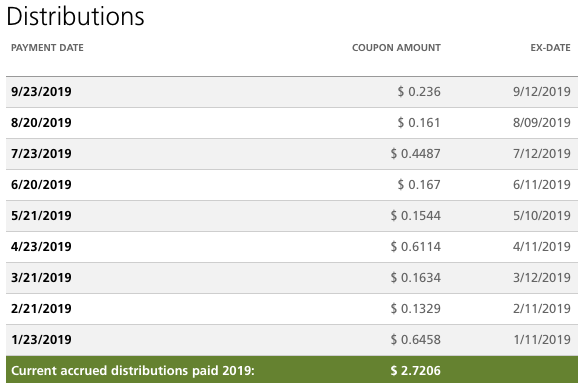Viewport: 578px width, 383px height.
Task: Click the 7/12/2019 ex-date cell
Action: pos(542,154)
